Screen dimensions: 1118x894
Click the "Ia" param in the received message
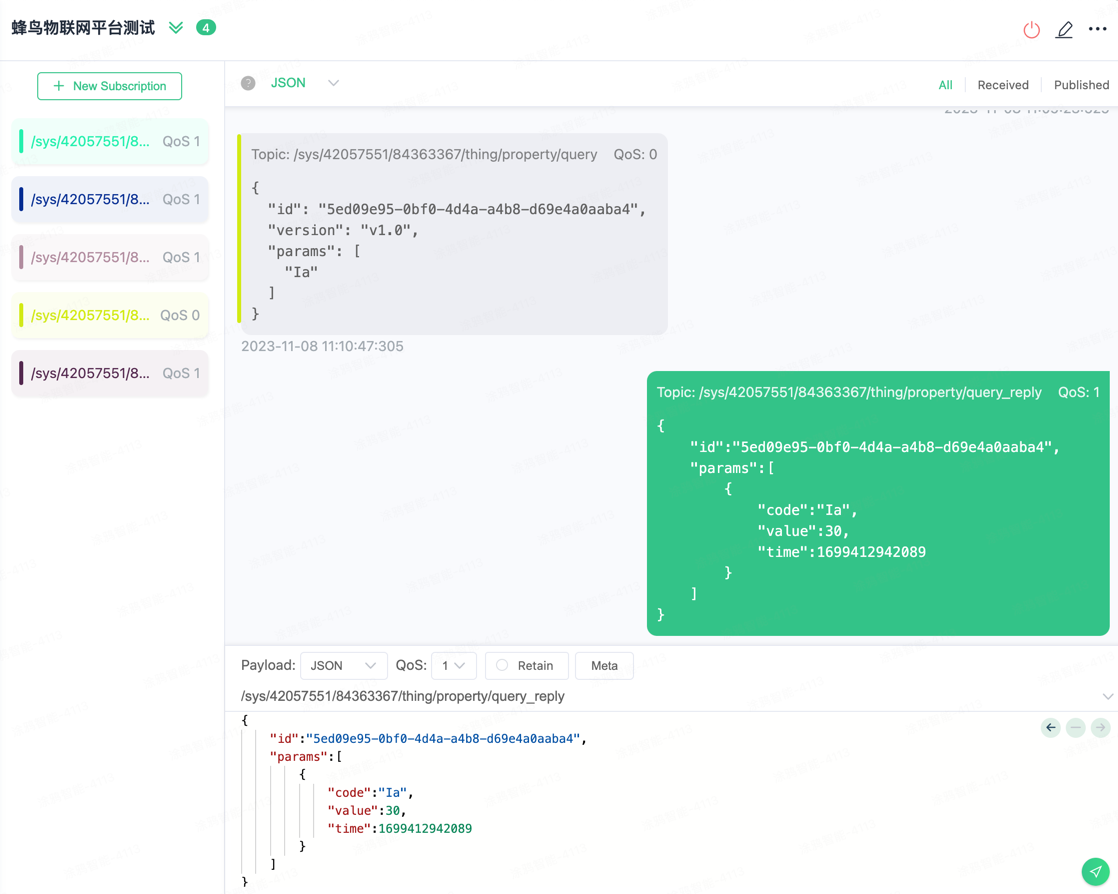[x=301, y=272]
